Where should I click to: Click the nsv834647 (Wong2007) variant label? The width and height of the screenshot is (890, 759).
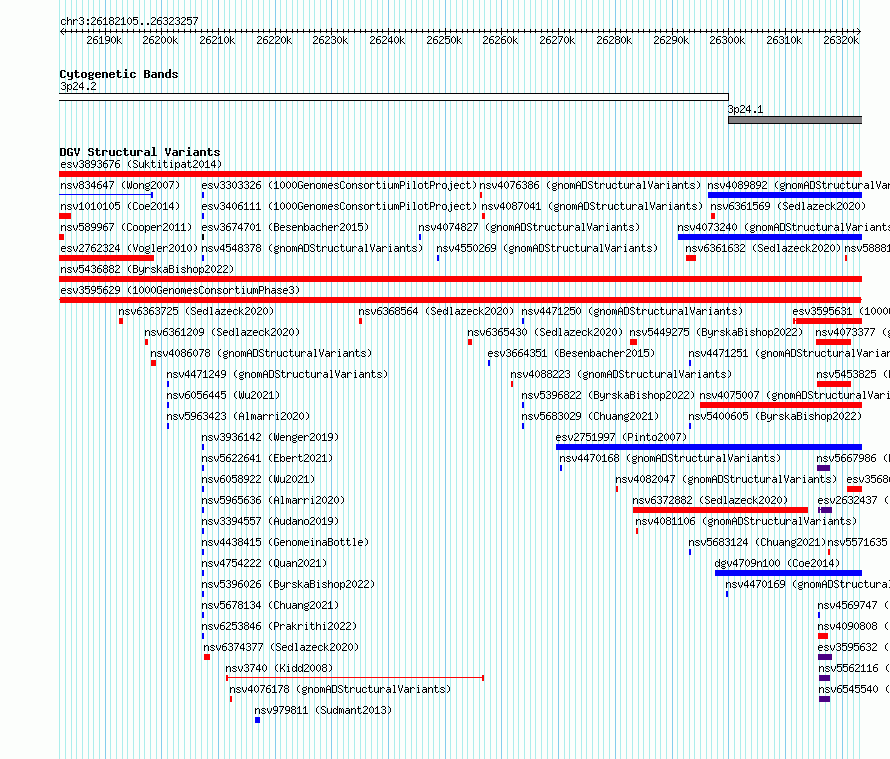point(120,186)
